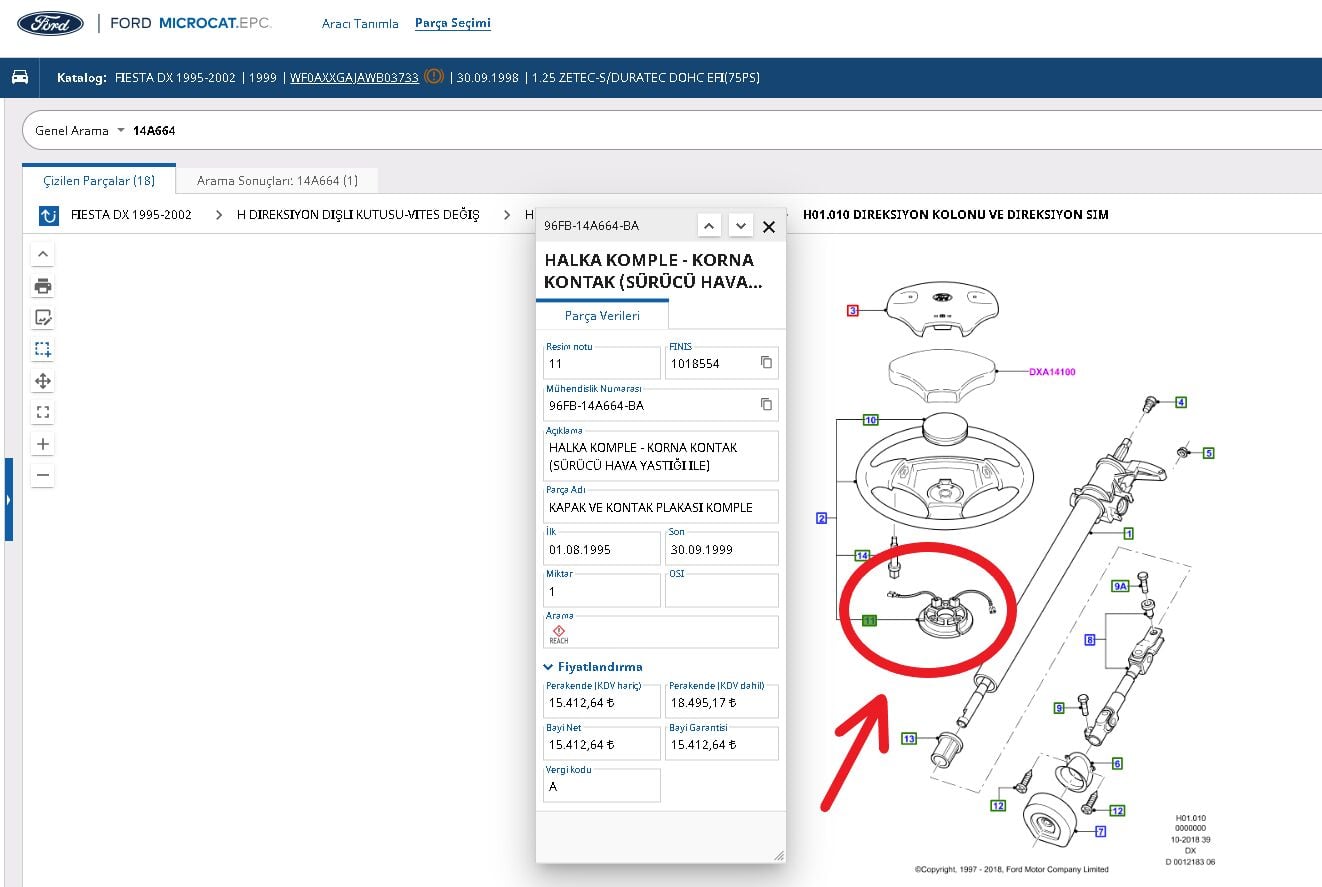Click H01.010 DIREKSIYON KOLONU breadcrumb
The image size is (1322, 887).
955,215
